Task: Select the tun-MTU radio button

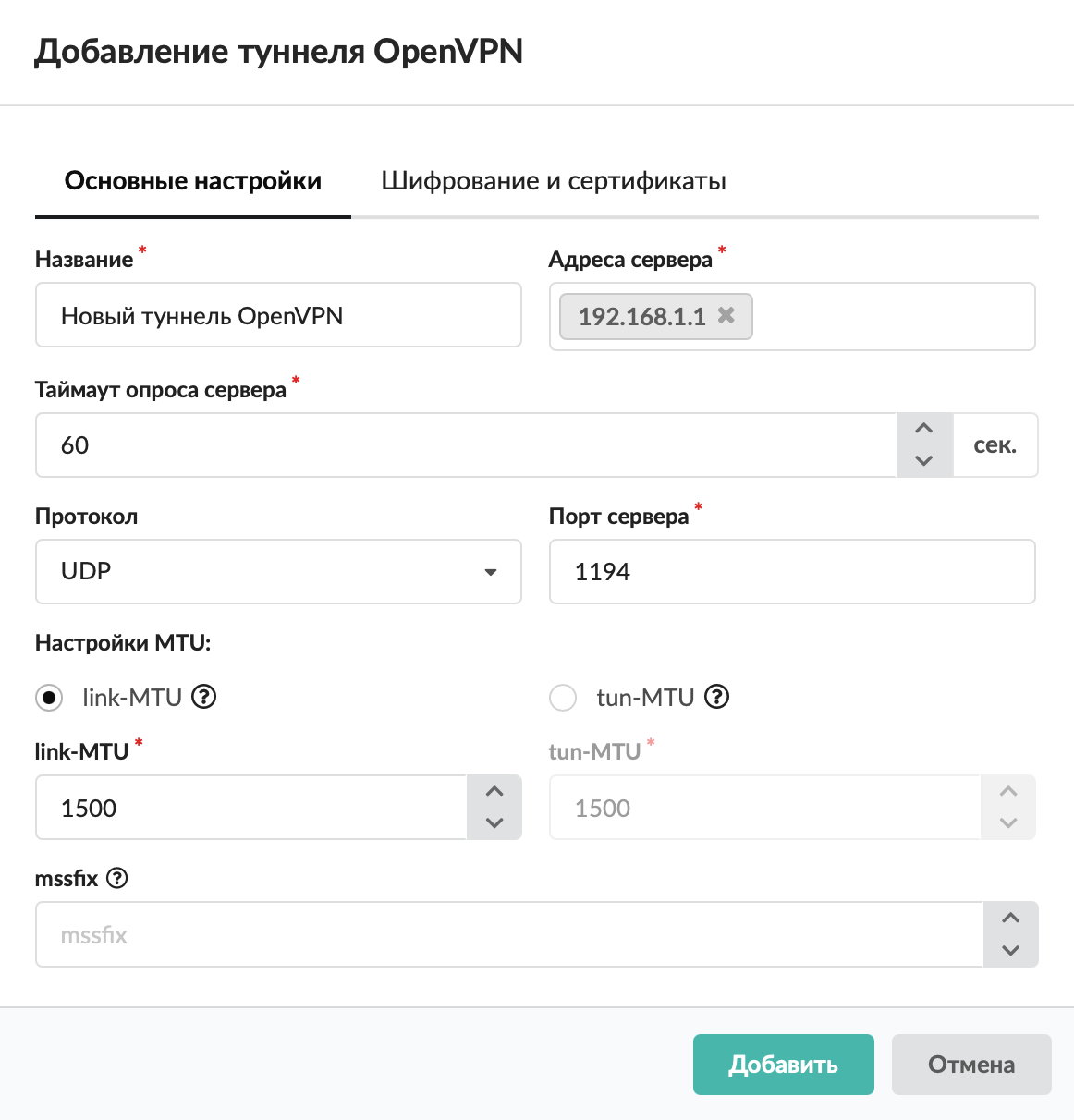Action: pyautogui.click(x=563, y=697)
